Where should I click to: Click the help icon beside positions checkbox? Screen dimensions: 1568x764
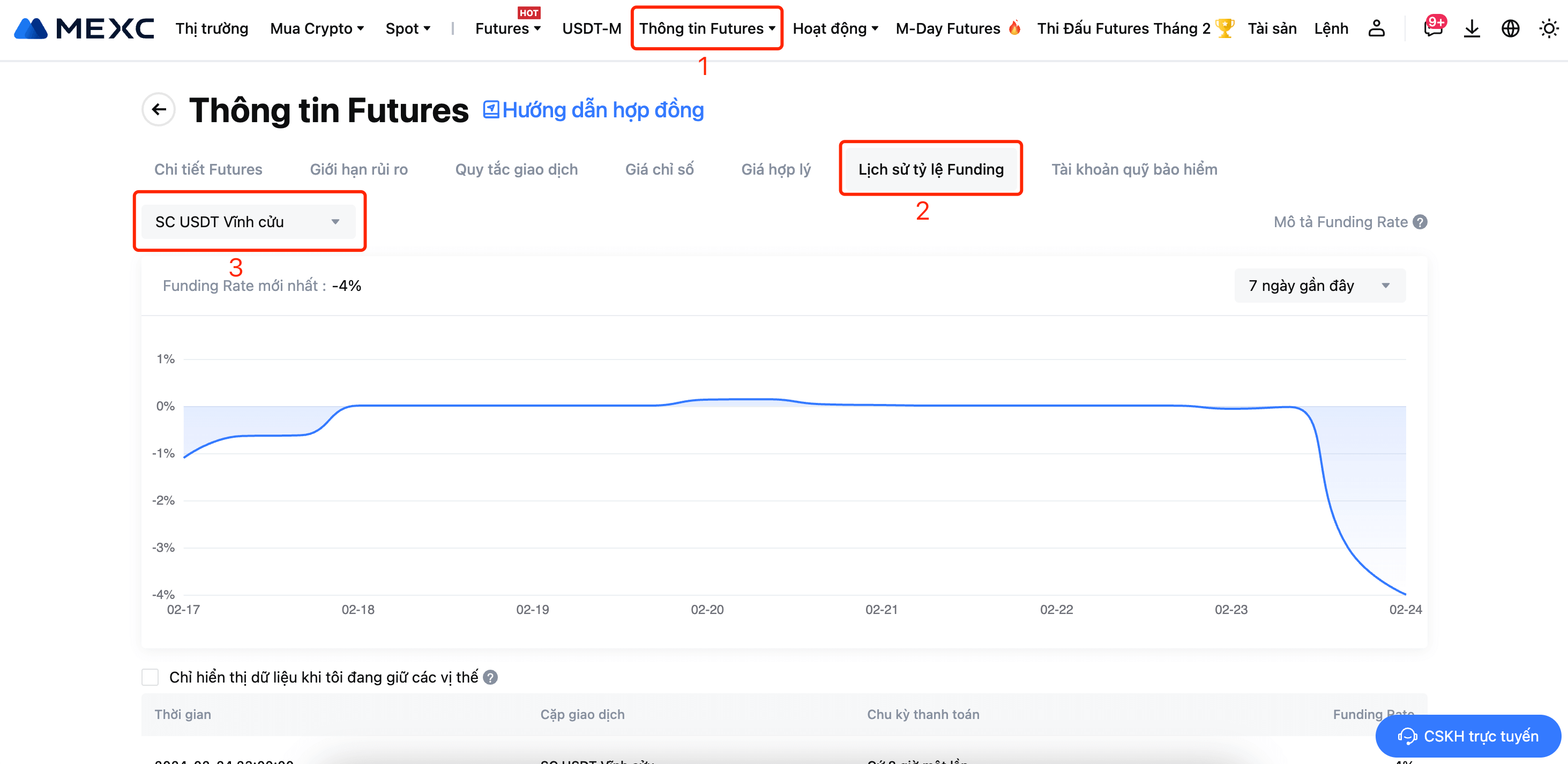pyautogui.click(x=490, y=677)
